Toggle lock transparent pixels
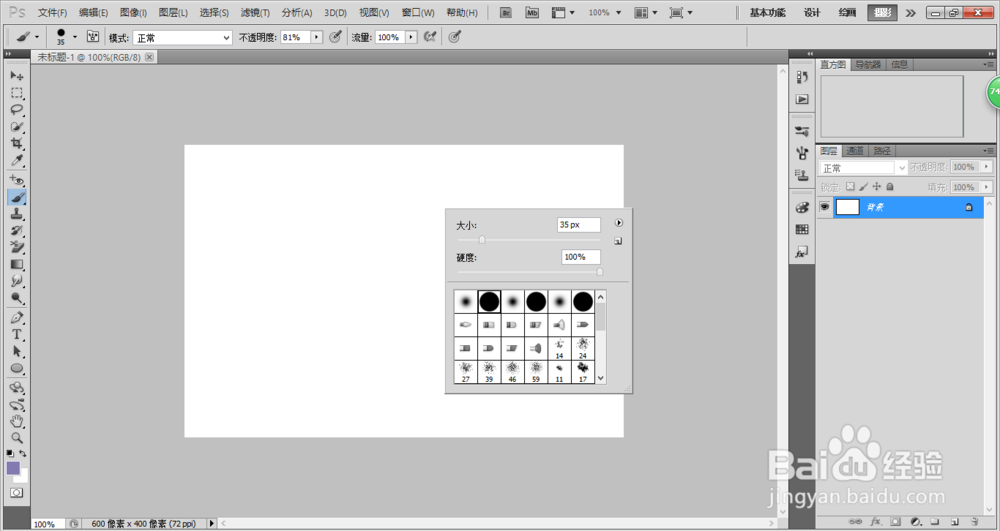Viewport: 1000px width, 531px height. pyautogui.click(x=850, y=187)
